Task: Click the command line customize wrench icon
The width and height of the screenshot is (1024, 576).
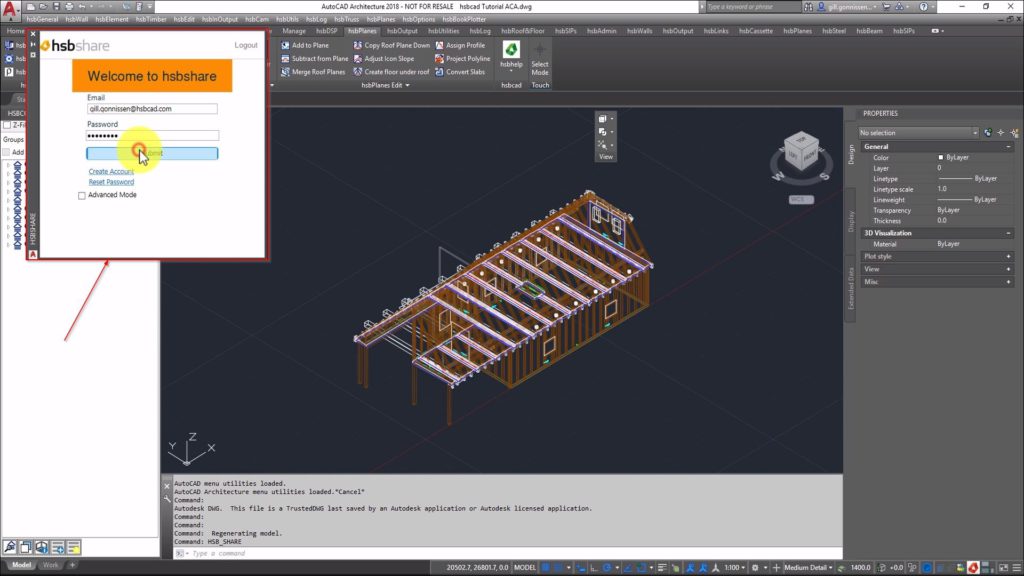Action: 167,499
